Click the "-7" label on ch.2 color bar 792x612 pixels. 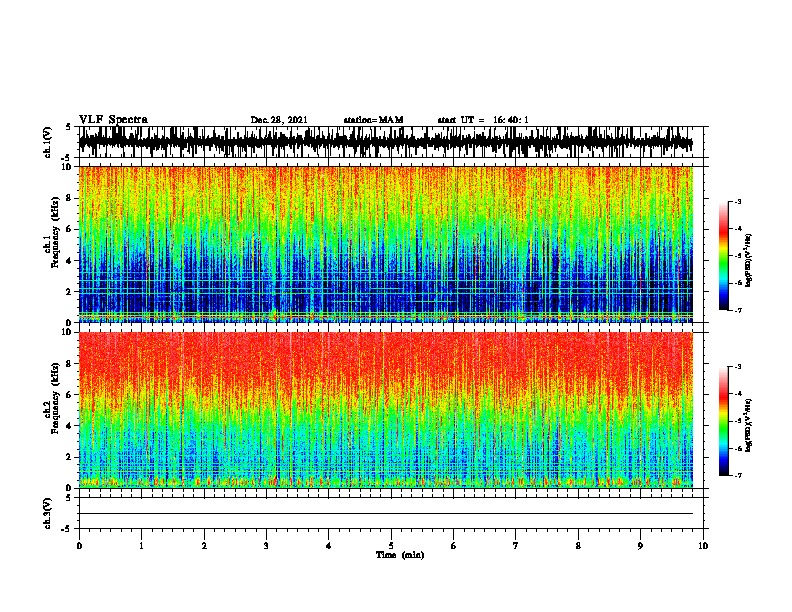click(x=737, y=475)
